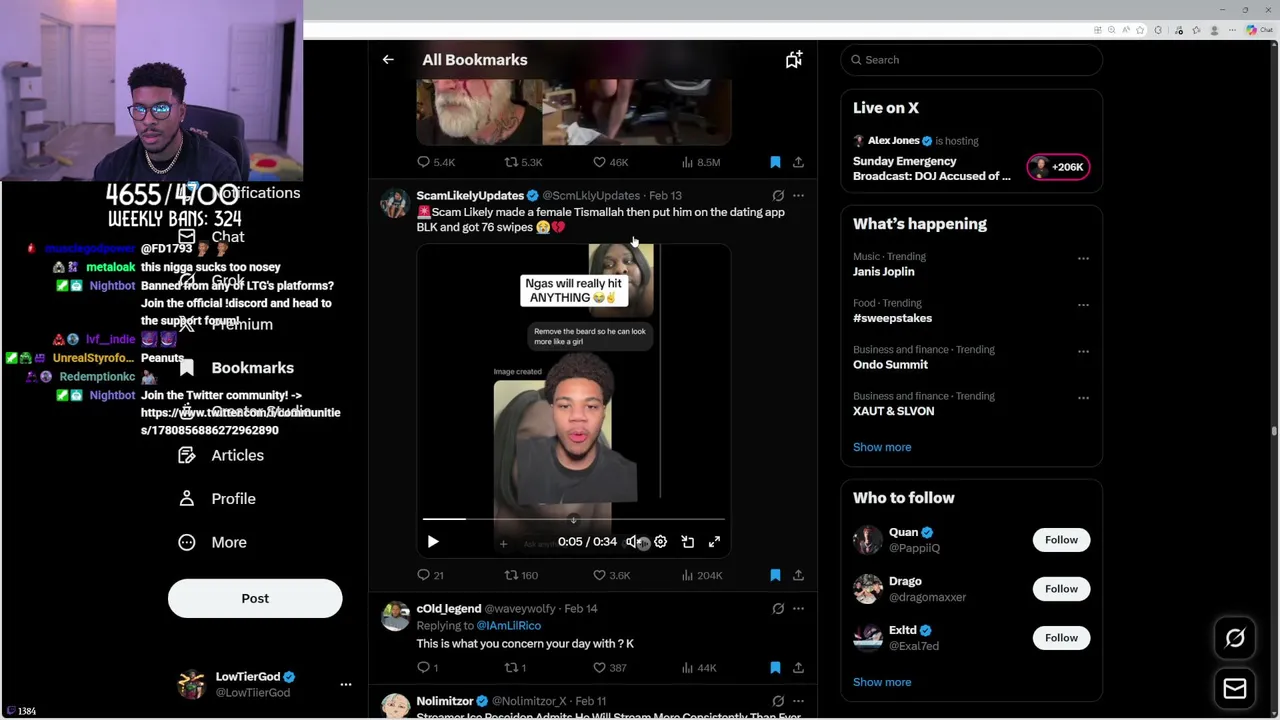Like the top post with 46K likes
The width and height of the screenshot is (1280, 720).
[611, 162]
